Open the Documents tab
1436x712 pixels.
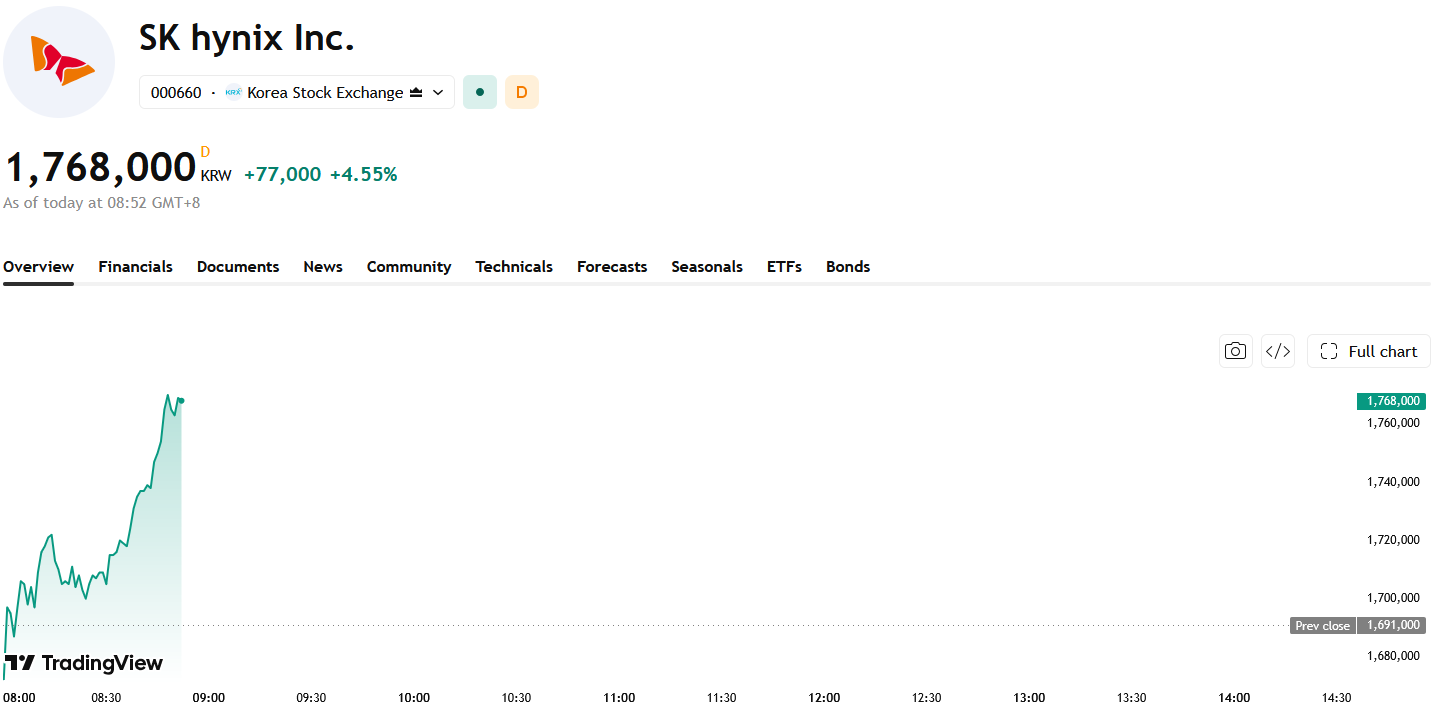238,267
